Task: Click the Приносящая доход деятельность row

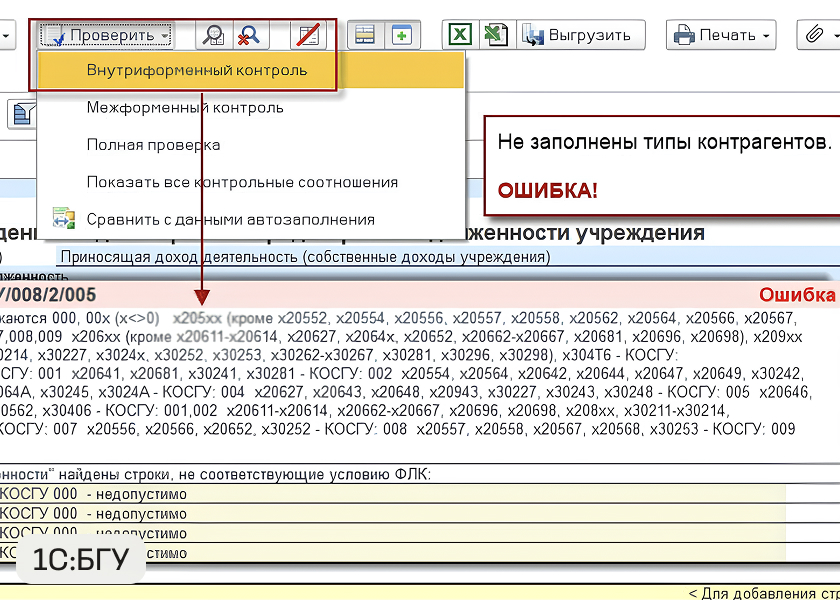Action: [305, 257]
